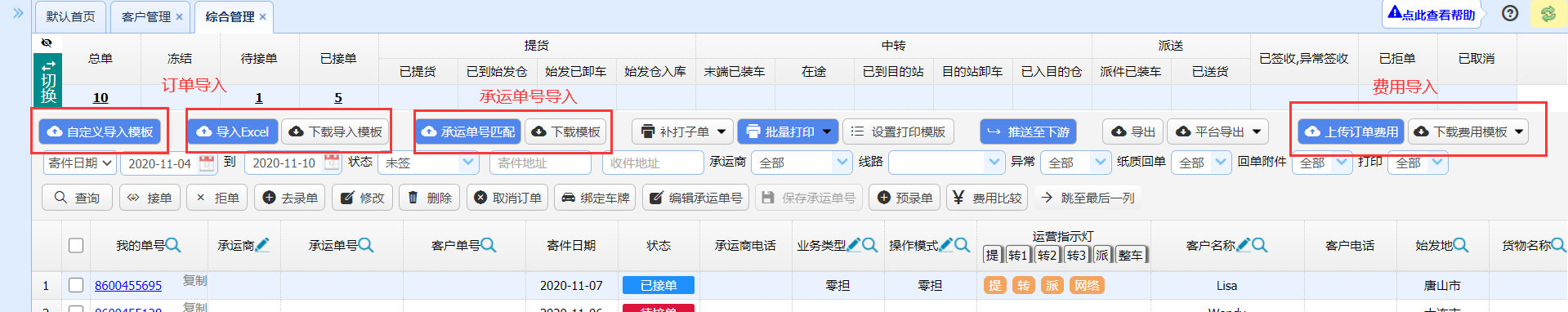Open order link 8600455695
Image resolution: width=1568 pixels, height=312 pixels.
[x=128, y=285]
